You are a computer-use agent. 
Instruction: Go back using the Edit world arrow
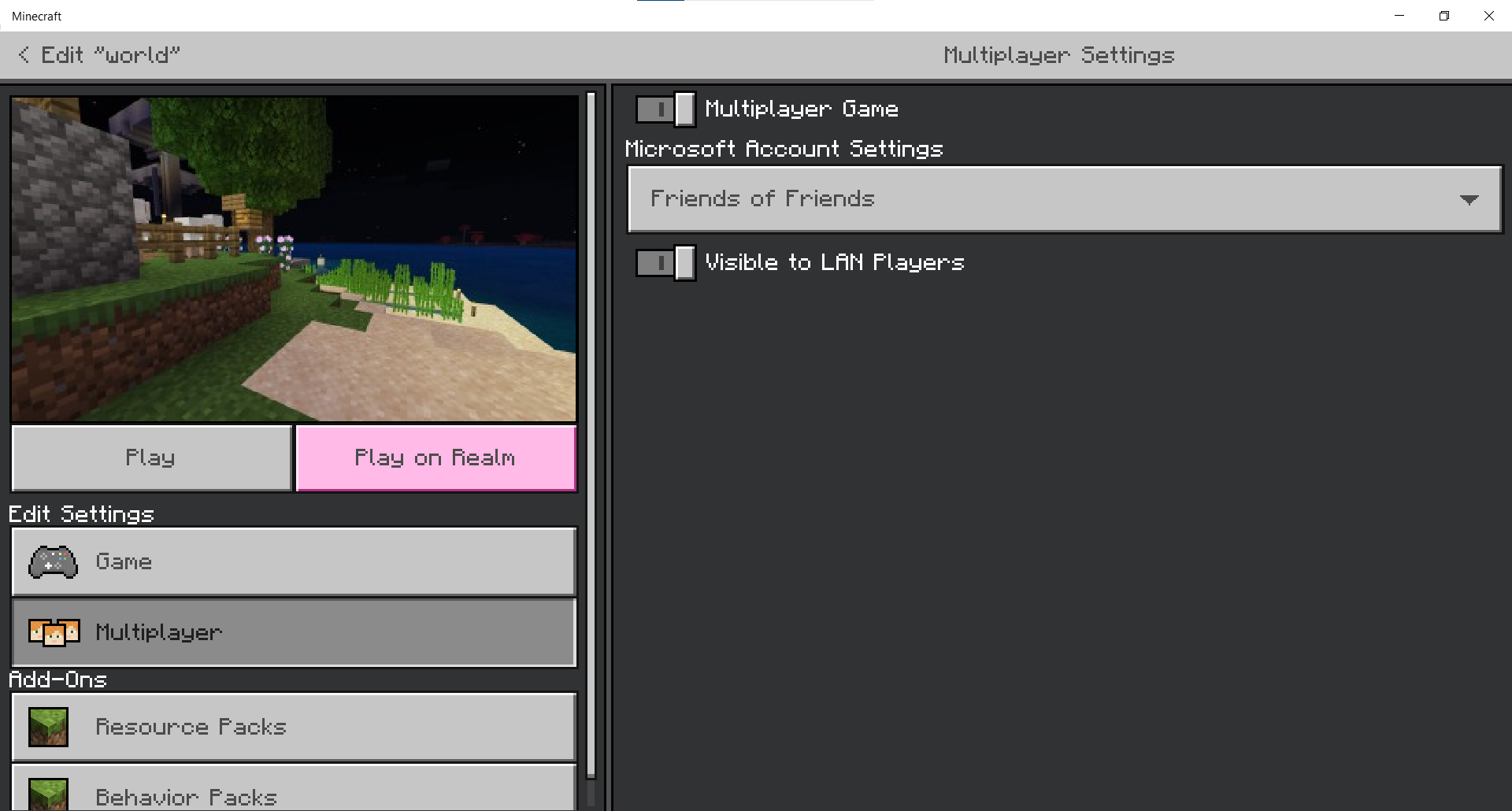(24, 55)
